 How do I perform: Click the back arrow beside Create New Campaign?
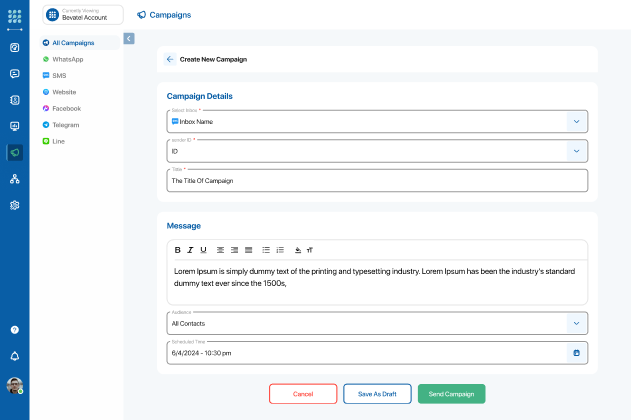click(170, 59)
